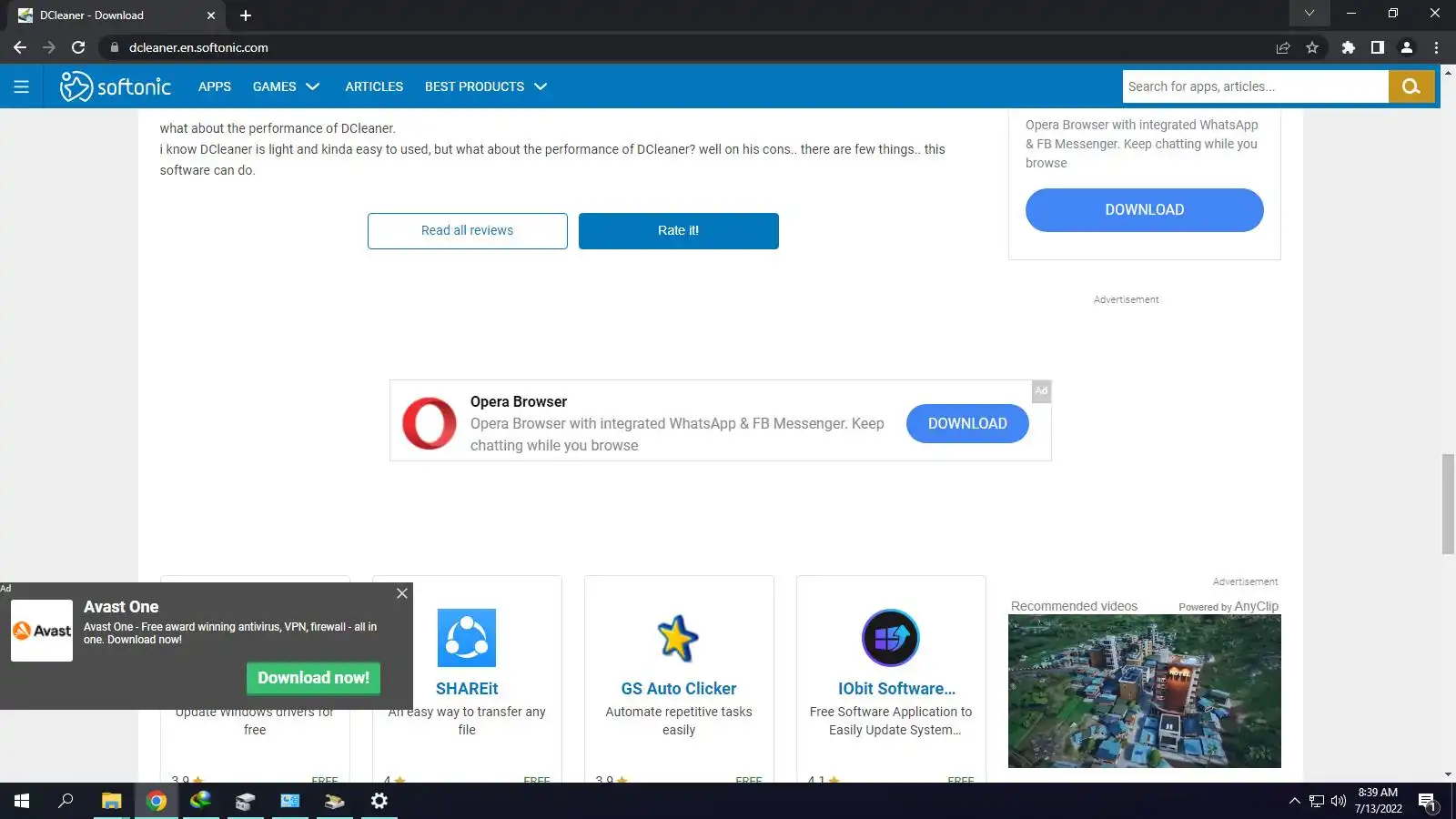
Task: Show hidden system tray icons
Action: click(1295, 801)
